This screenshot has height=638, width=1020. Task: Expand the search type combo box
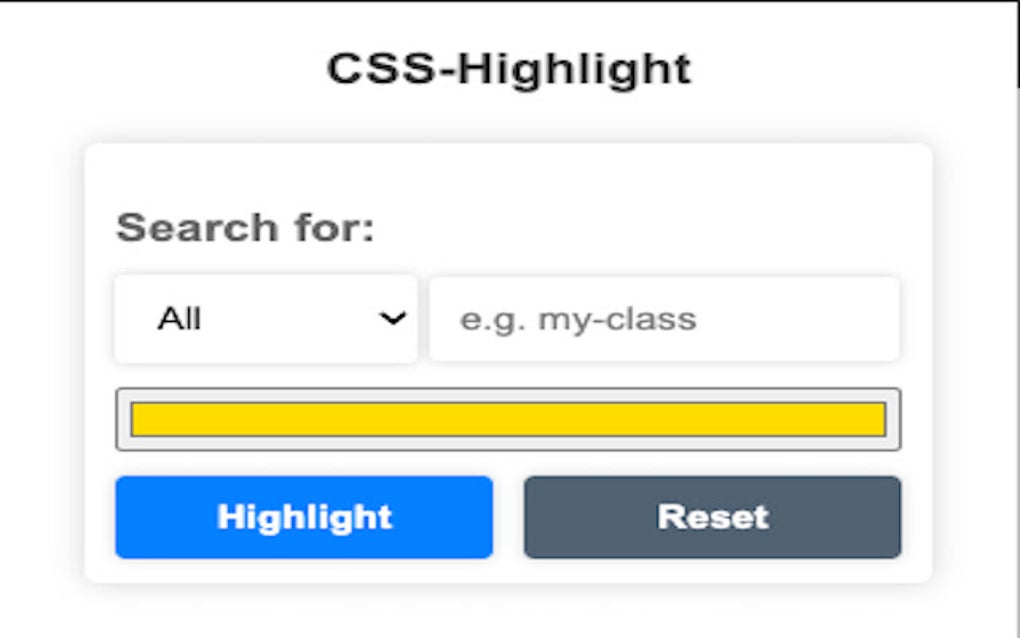pyautogui.click(x=266, y=319)
